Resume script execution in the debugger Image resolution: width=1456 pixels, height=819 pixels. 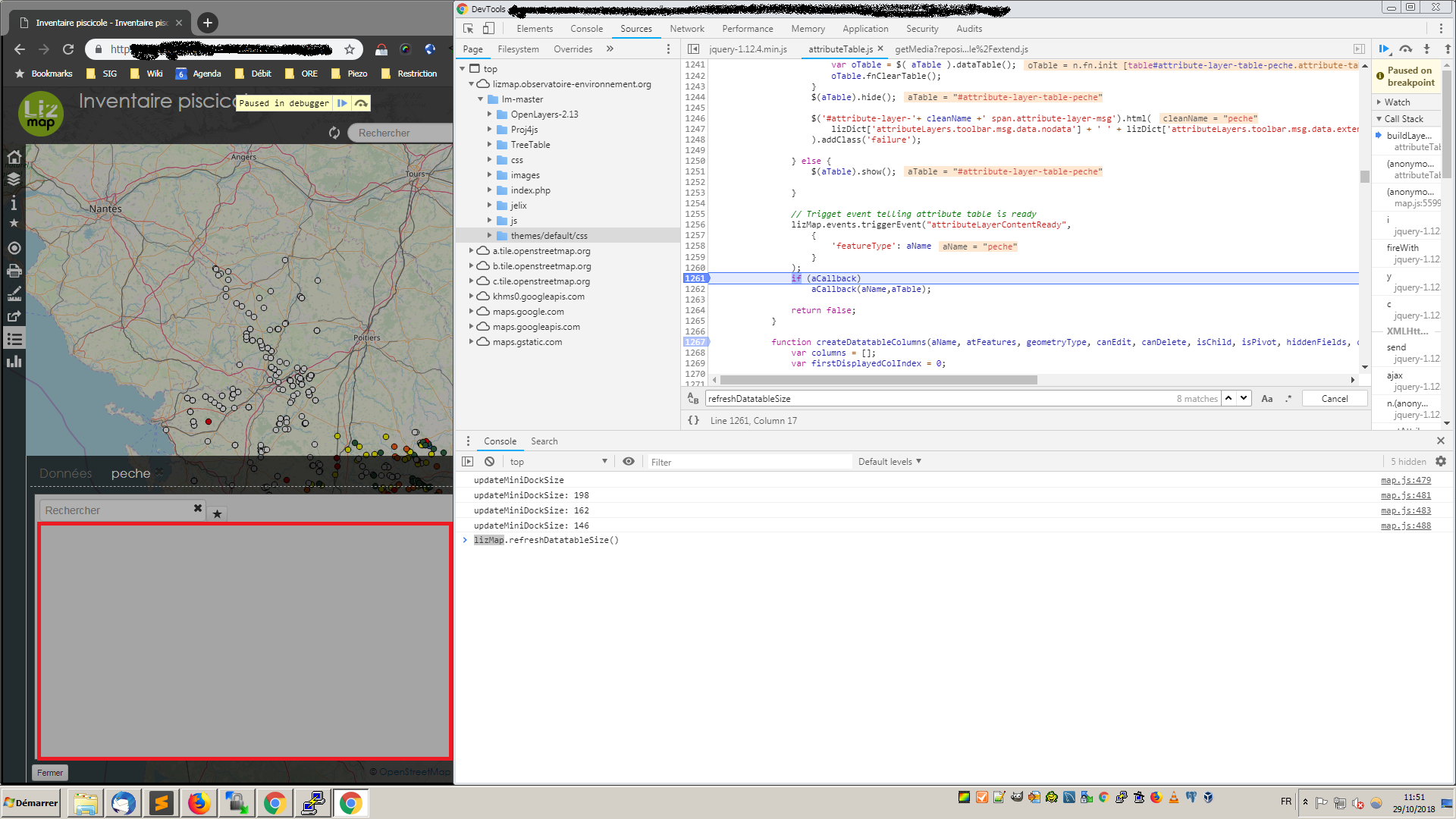[x=1384, y=49]
